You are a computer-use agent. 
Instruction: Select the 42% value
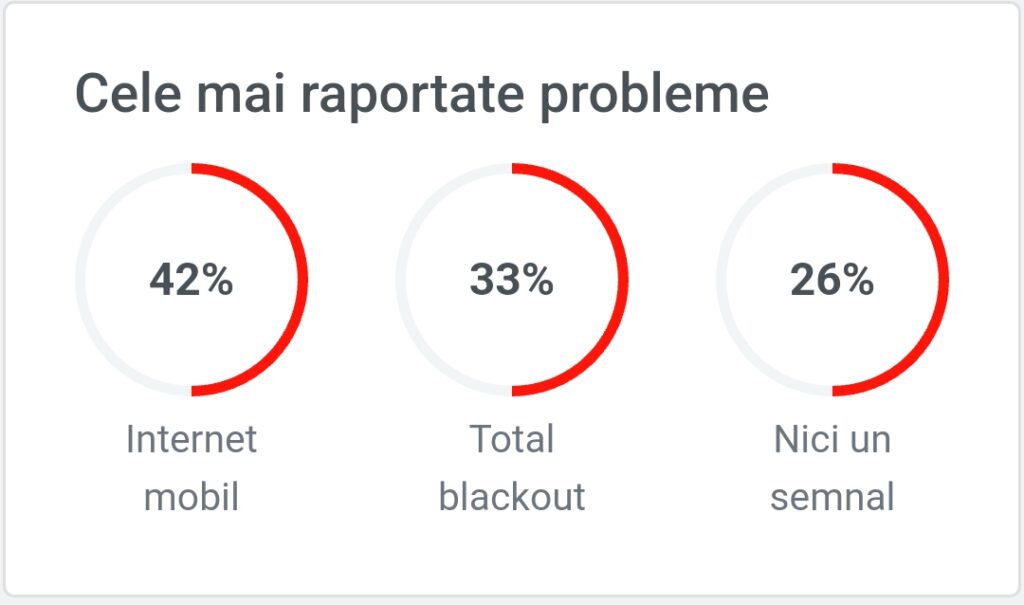pyautogui.click(x=191, y=280)
